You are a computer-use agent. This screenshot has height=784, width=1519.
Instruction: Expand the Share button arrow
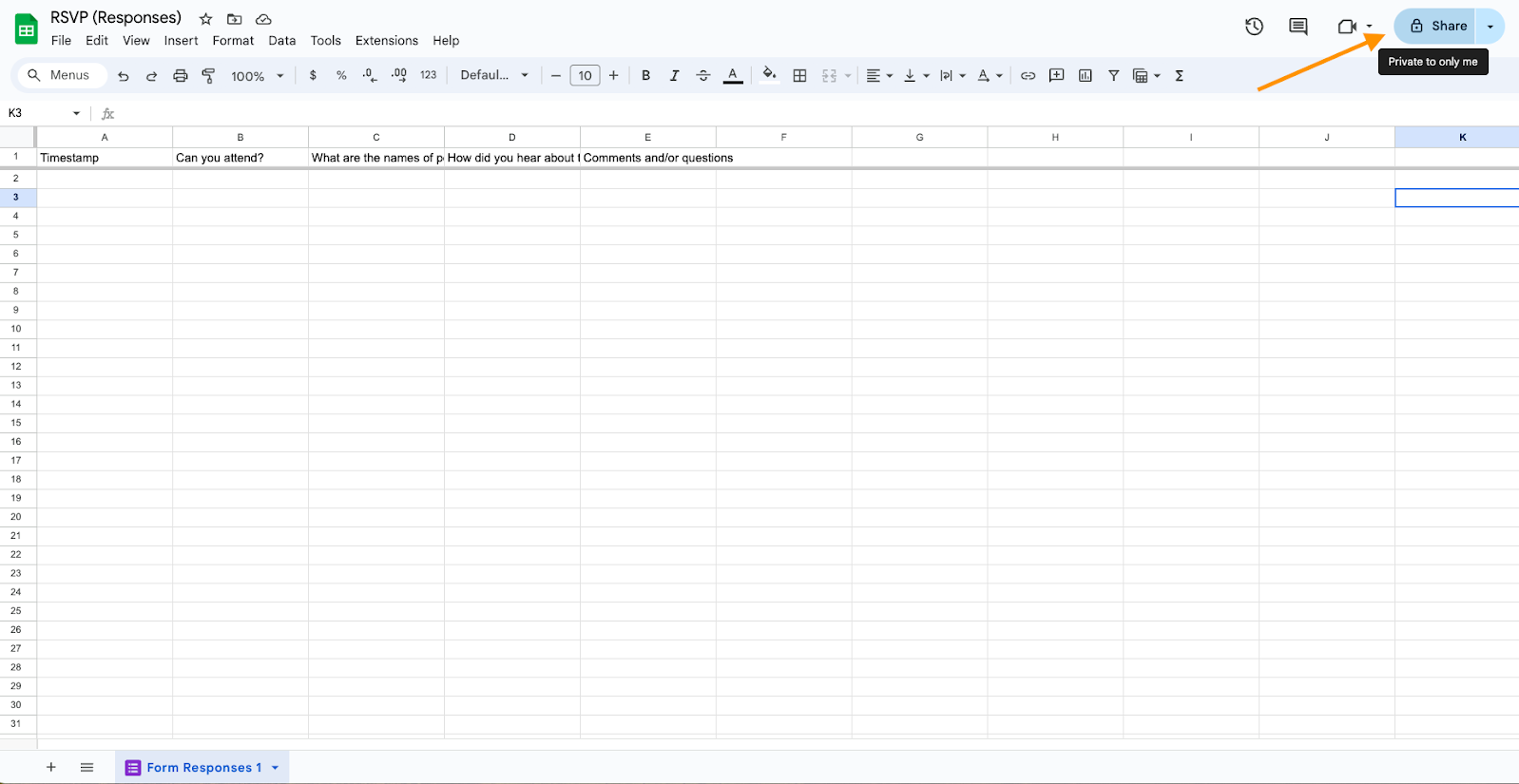pos(1490,27)
